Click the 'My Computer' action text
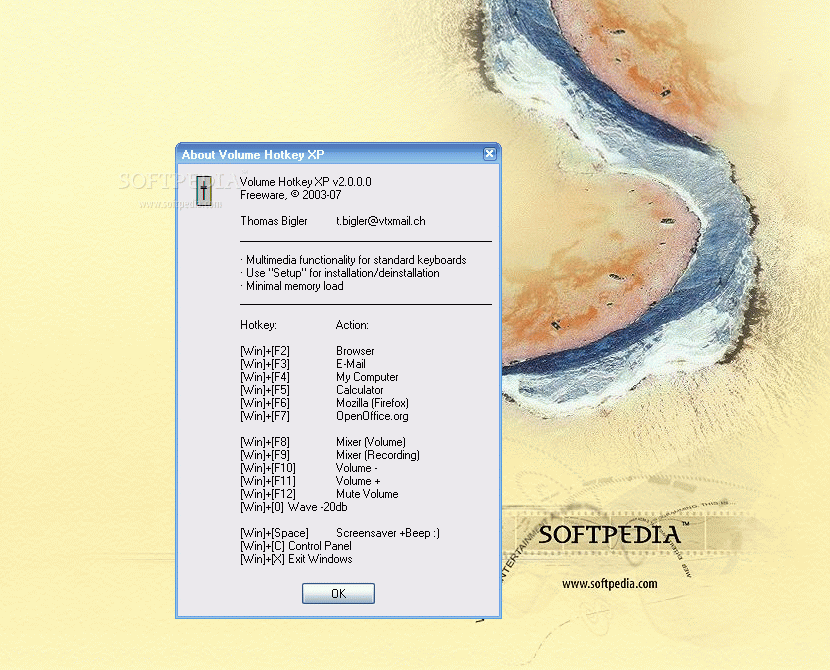This screenshot has width=830, height=670. click(367, 377)
